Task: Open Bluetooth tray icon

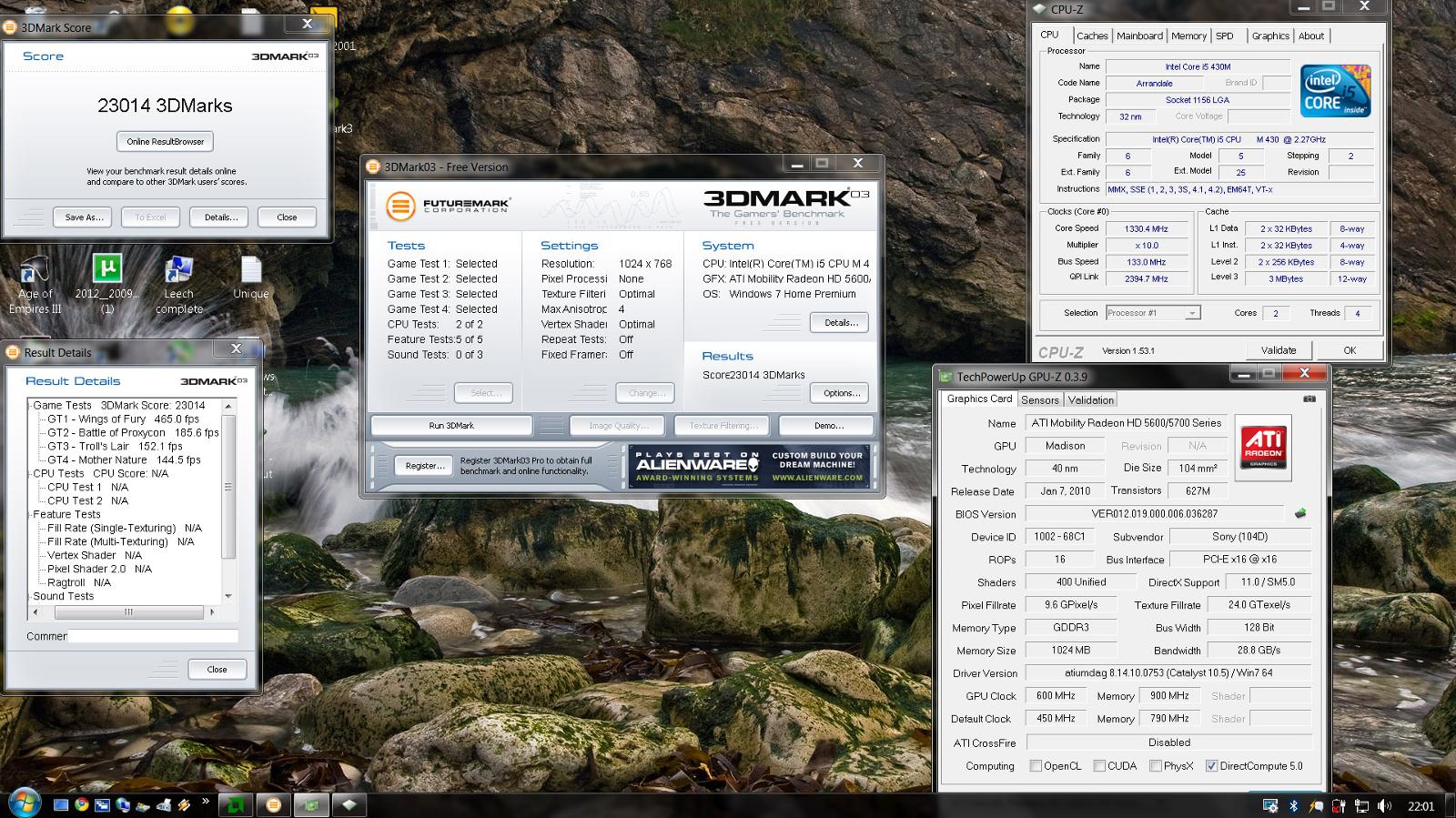Action: (1293, 806)
